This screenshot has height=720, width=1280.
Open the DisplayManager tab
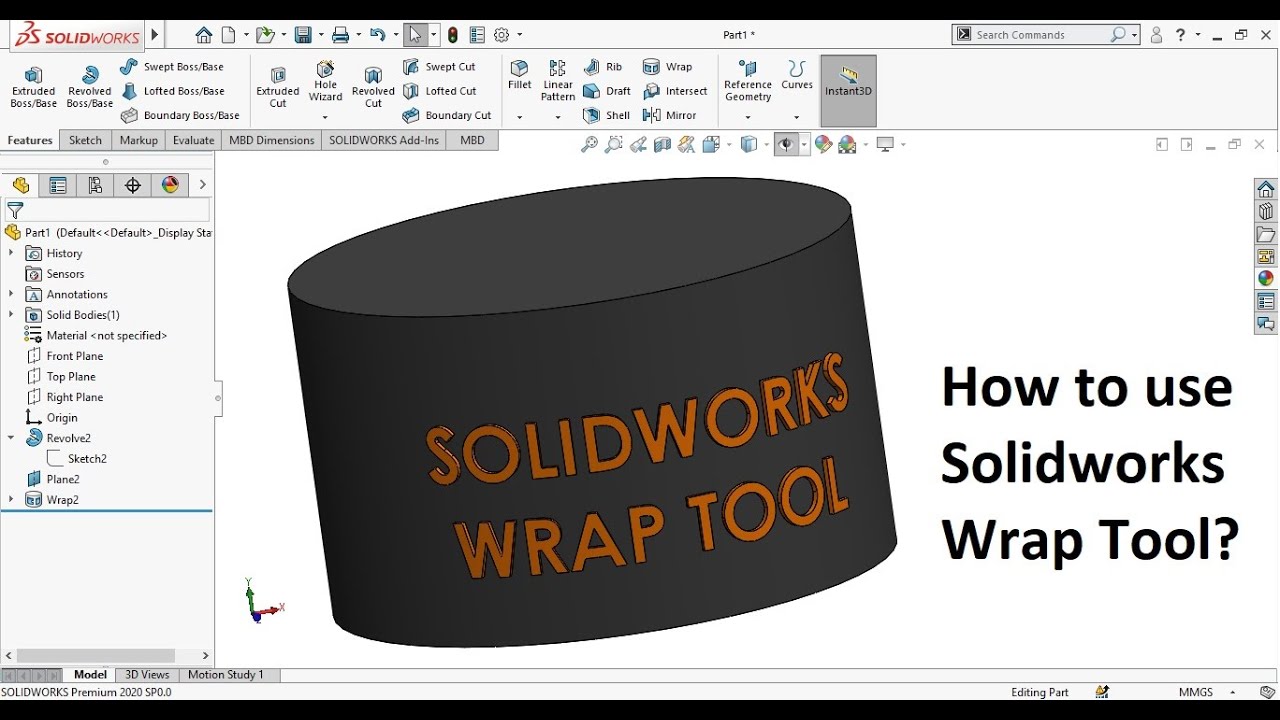(170, 185)
